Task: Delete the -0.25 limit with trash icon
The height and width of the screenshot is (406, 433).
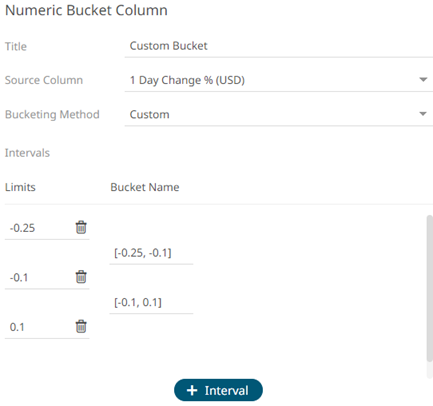Action: tap(81, 227)
